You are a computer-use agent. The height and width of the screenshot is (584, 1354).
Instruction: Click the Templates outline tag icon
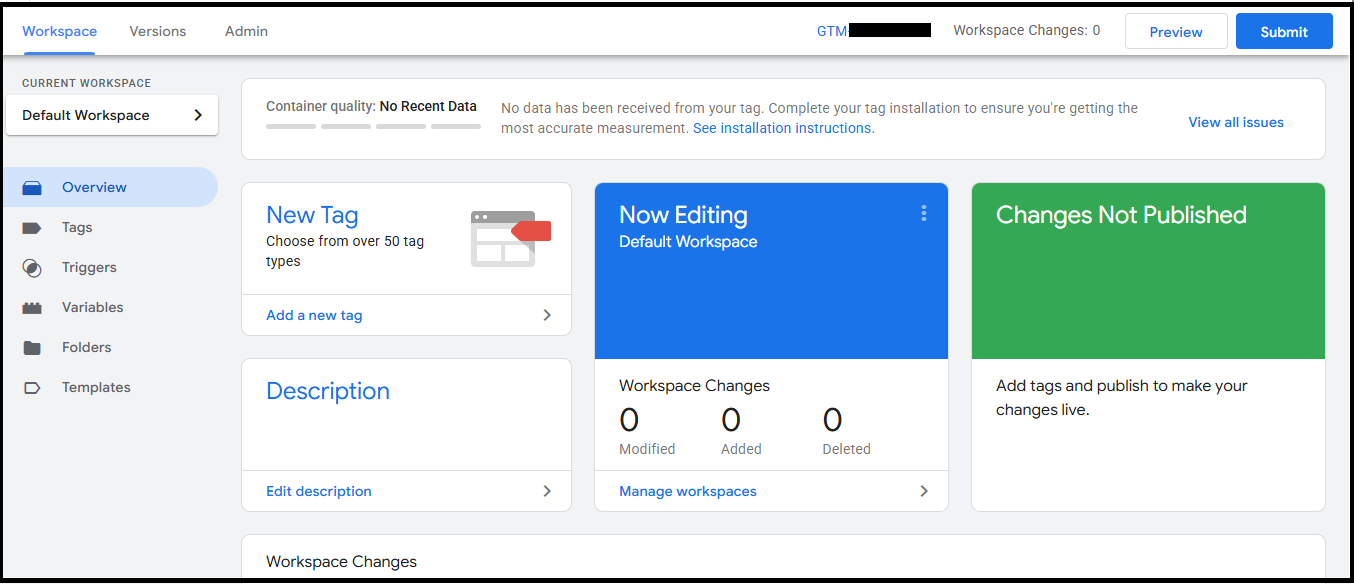[32, 387]
